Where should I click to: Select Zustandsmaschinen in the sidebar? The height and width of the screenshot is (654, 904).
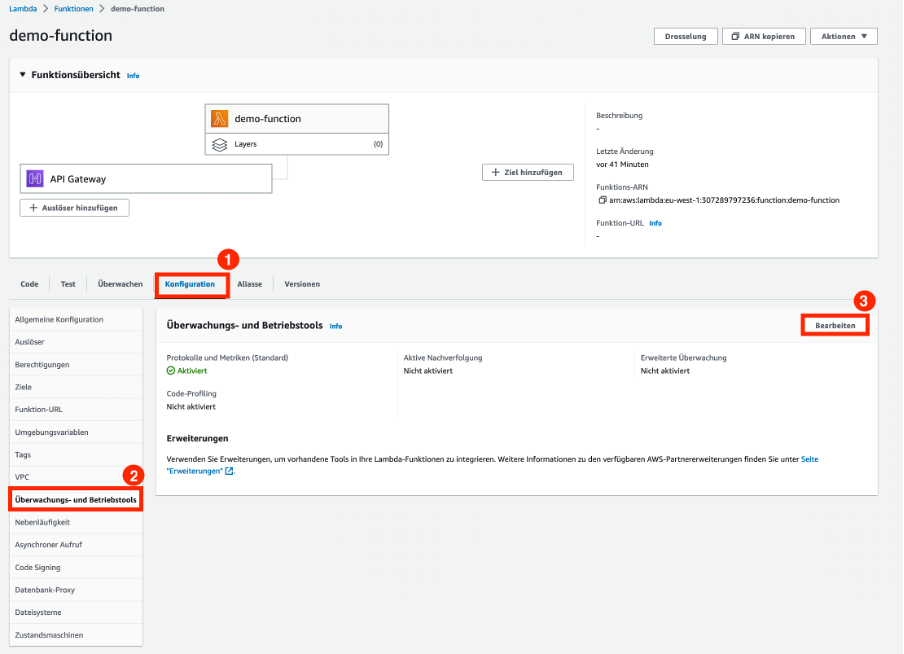(x=76, y=635)
